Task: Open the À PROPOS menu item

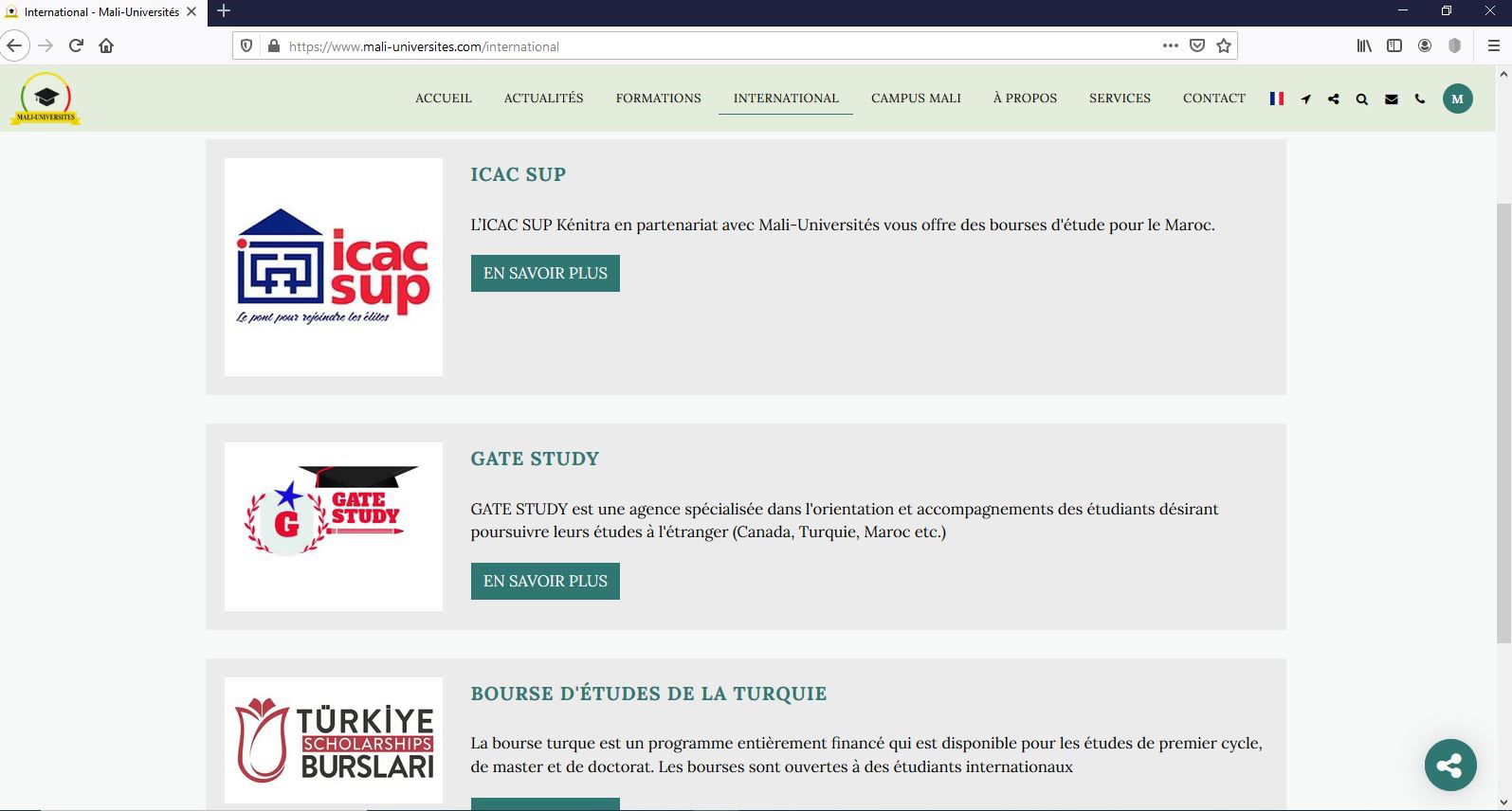Action: point(1025,99)
